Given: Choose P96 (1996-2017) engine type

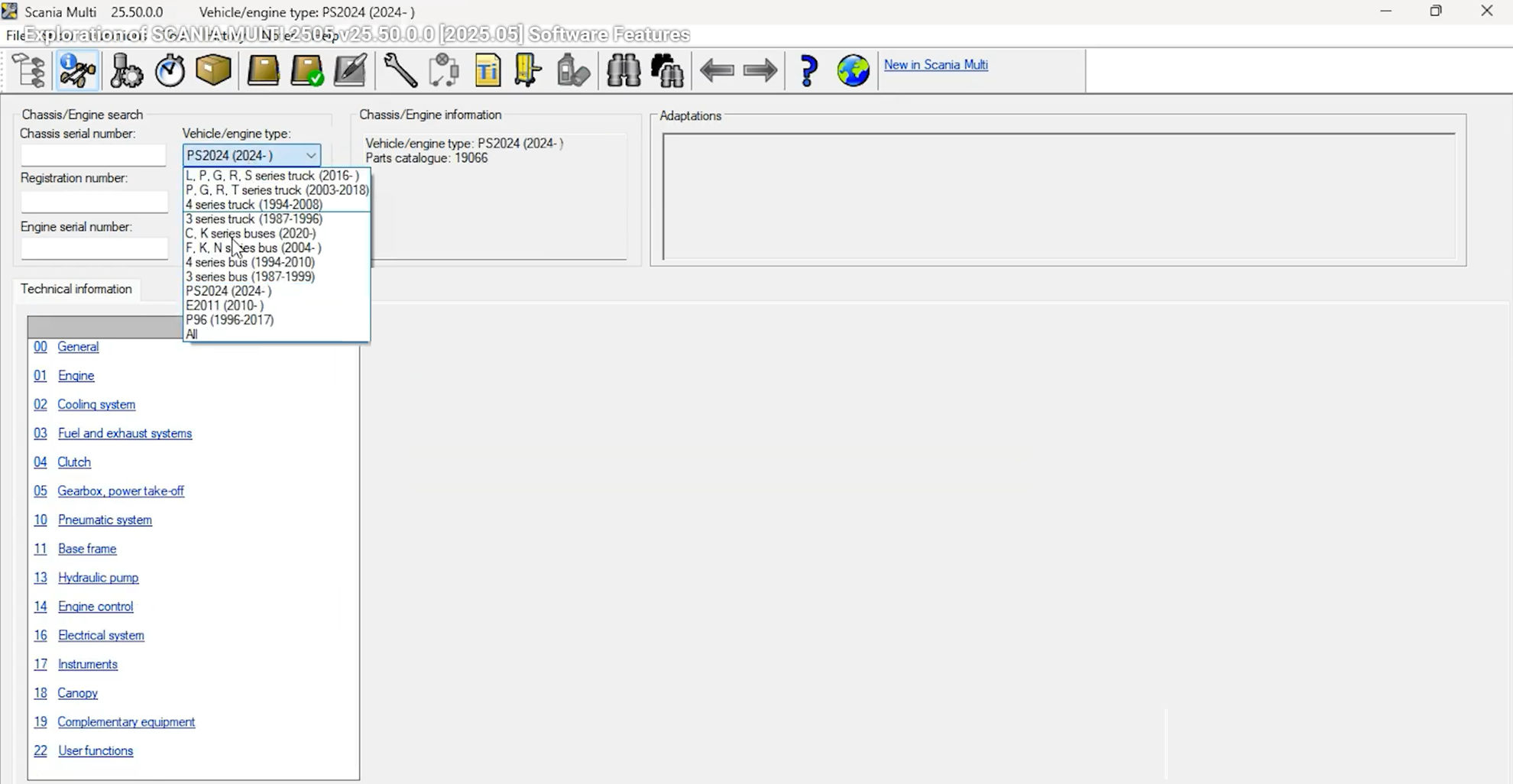Looking at the screenshot, I should click(277, 320).
